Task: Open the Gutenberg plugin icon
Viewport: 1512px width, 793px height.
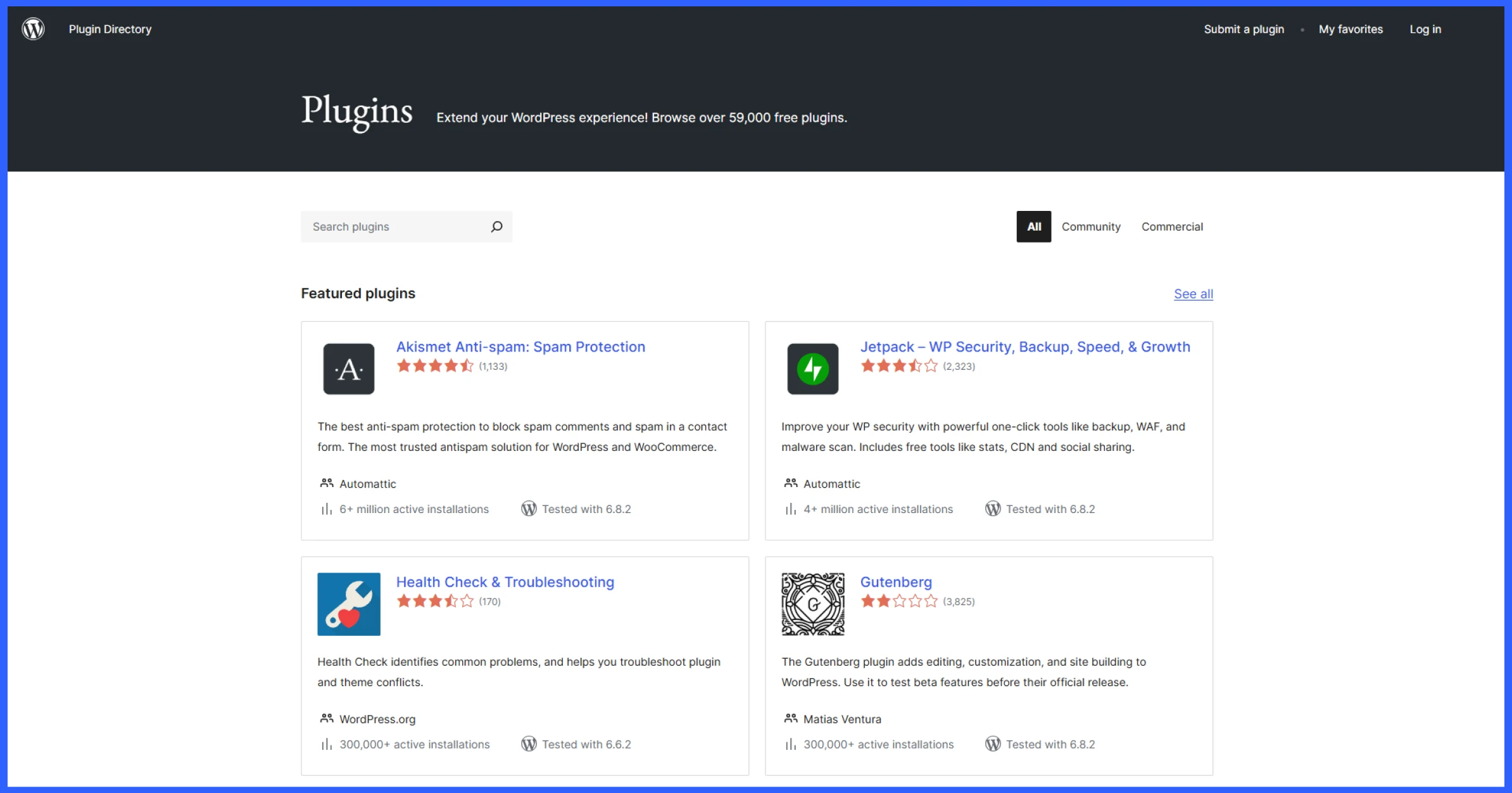Action: (813, 604)
